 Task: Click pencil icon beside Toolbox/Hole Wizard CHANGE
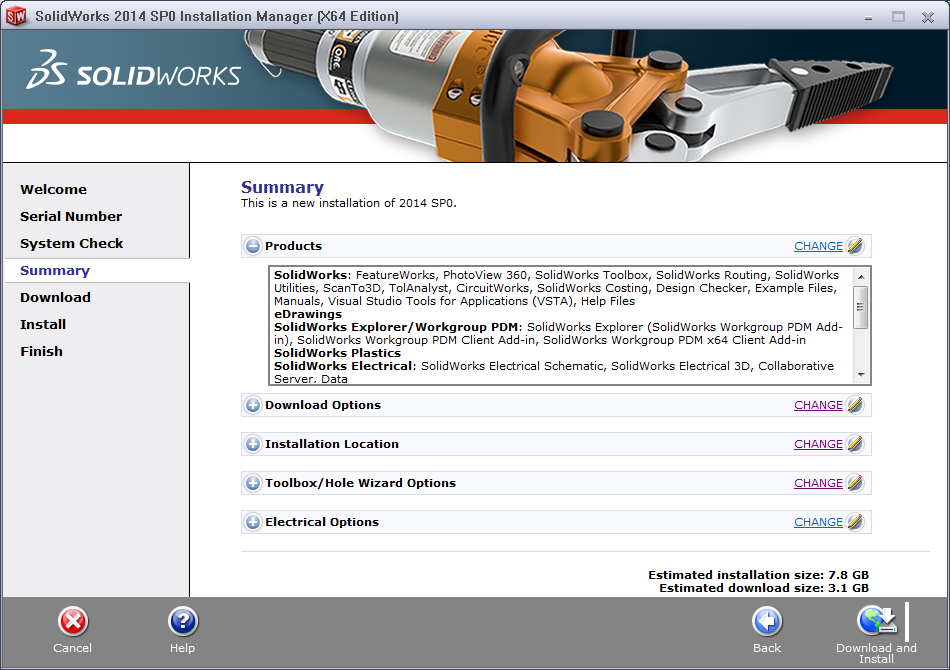coord(855,483)
